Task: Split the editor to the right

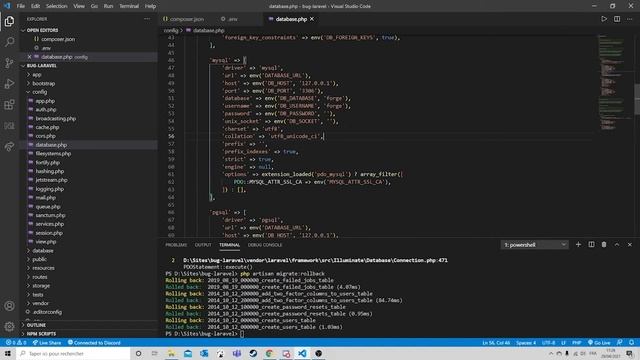Action: (x=617, y=19)
